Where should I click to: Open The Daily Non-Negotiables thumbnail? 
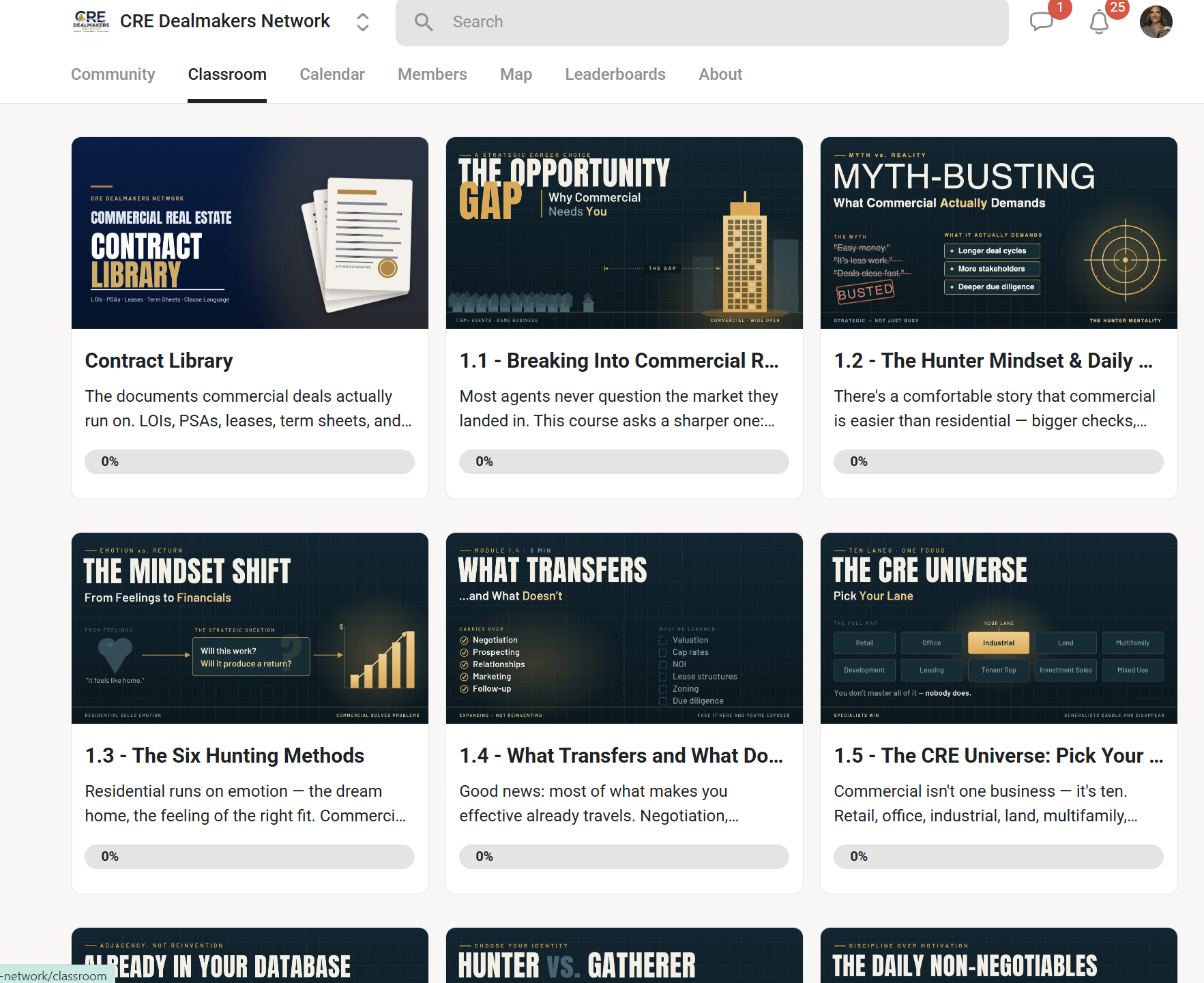click(999, 955)
